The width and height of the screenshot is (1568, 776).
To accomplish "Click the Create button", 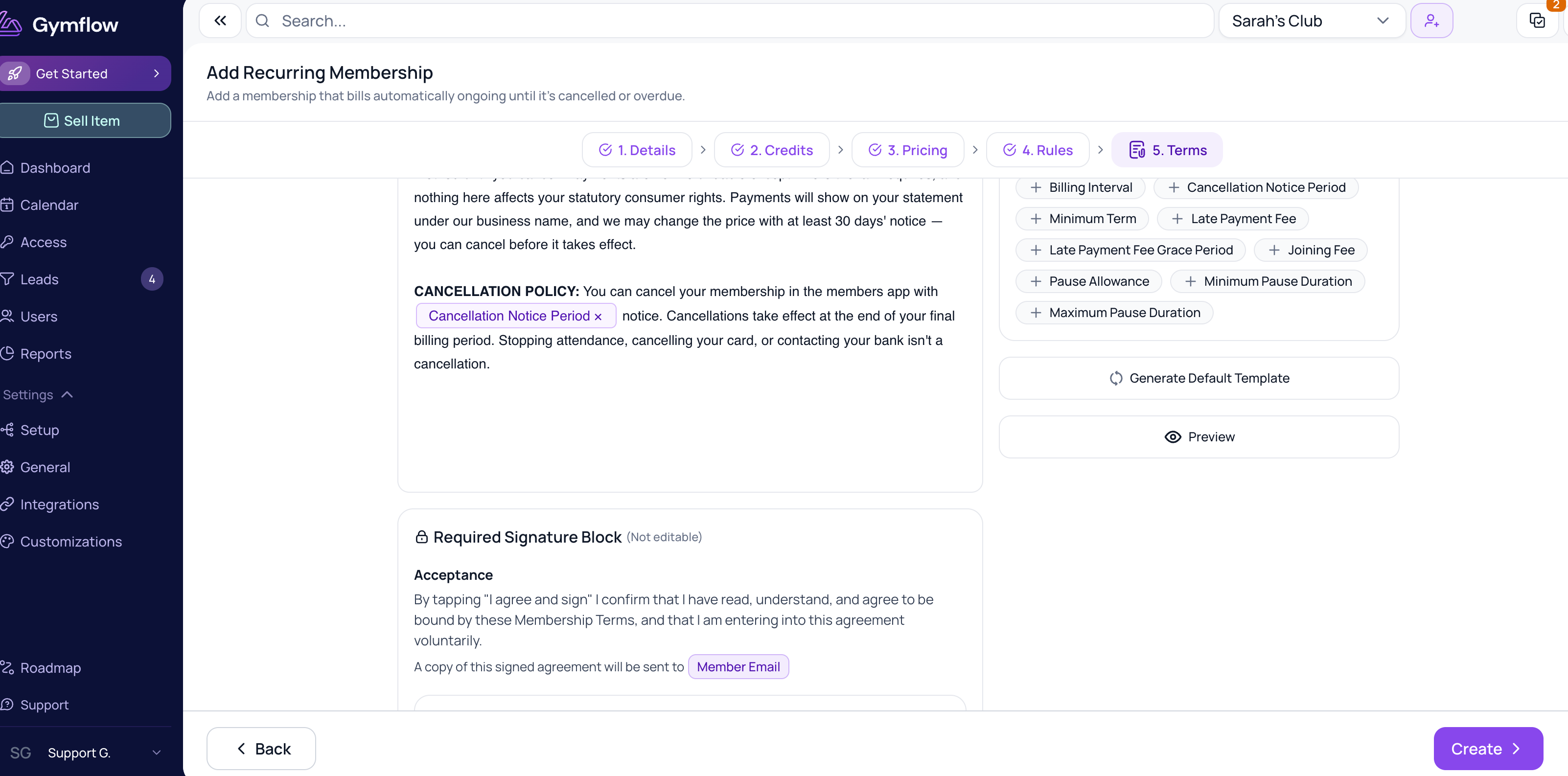I will (x=1488, y=749).
